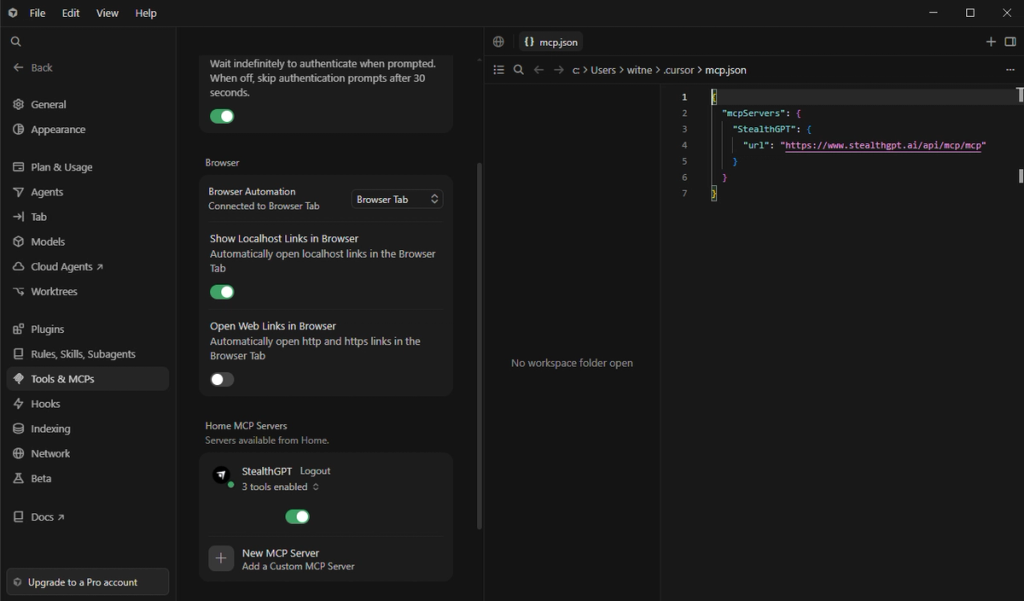Click the plus icon for New MCP Server
This screenshot has width=1024, height=601.
tap(221, 559)
